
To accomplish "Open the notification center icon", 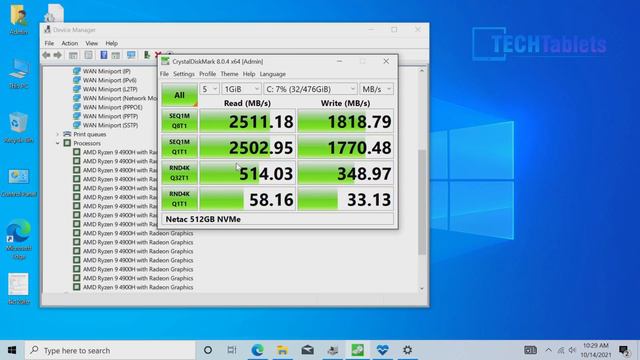I will [x=624, y=350].
